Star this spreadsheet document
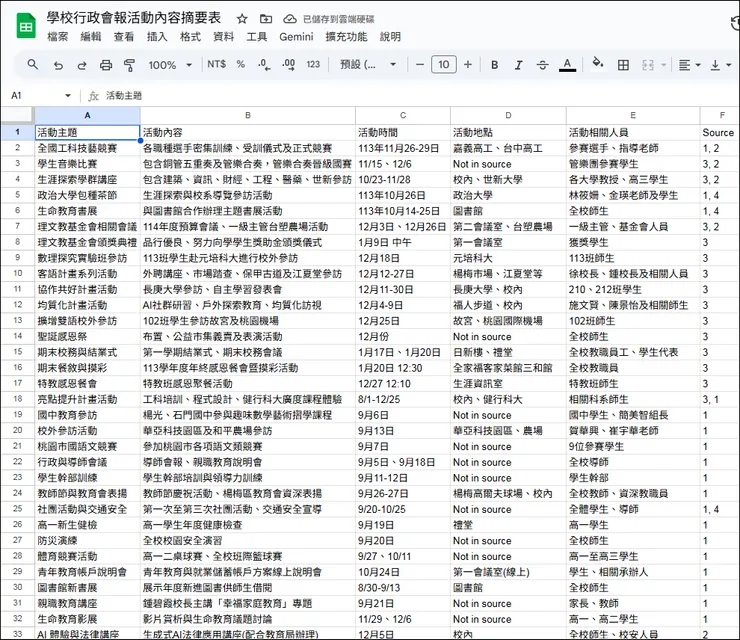This screenshot has width=740, height=640. (242, 19)
